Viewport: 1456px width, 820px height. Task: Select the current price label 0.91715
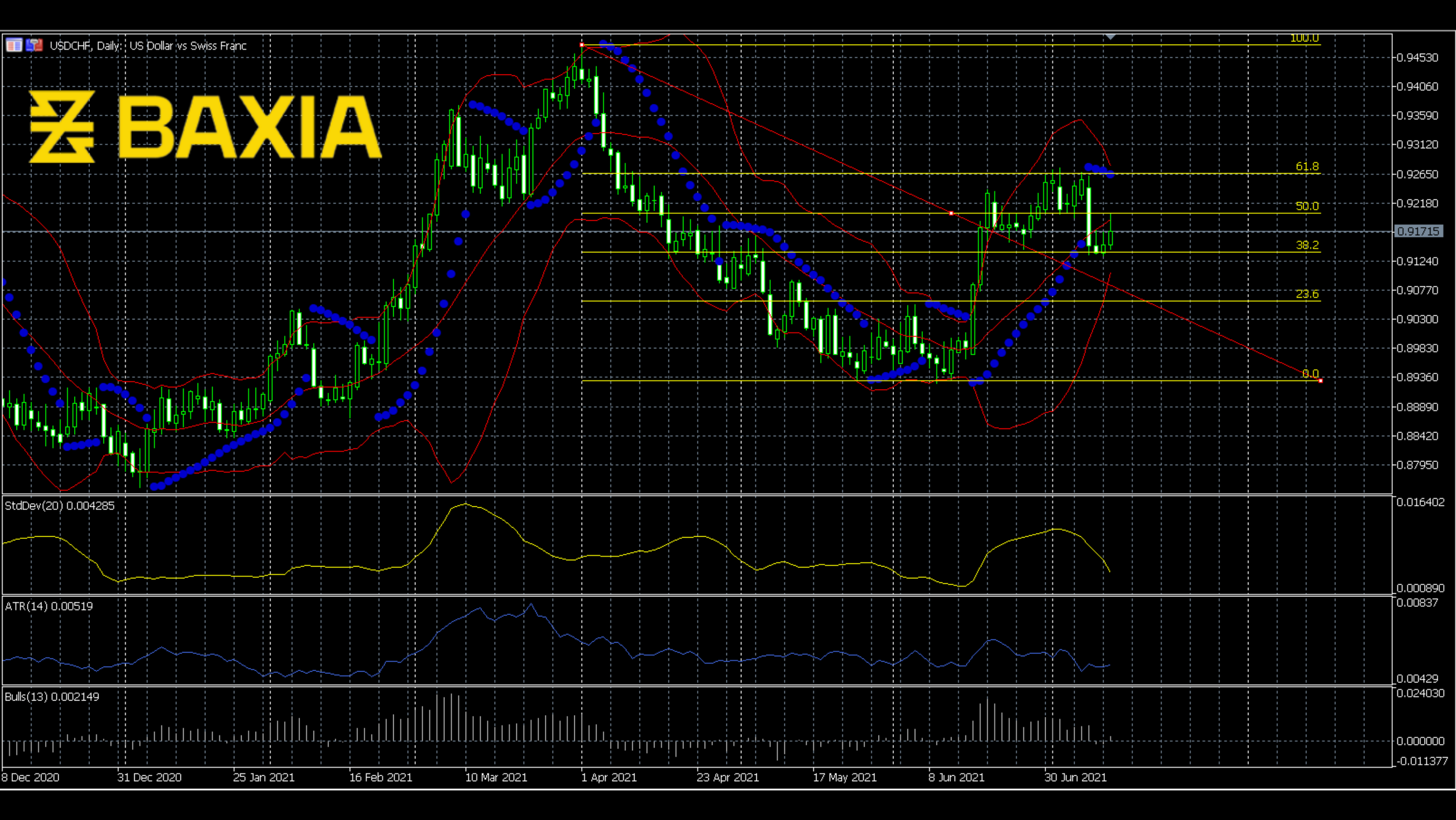[x=1419, y=231]
